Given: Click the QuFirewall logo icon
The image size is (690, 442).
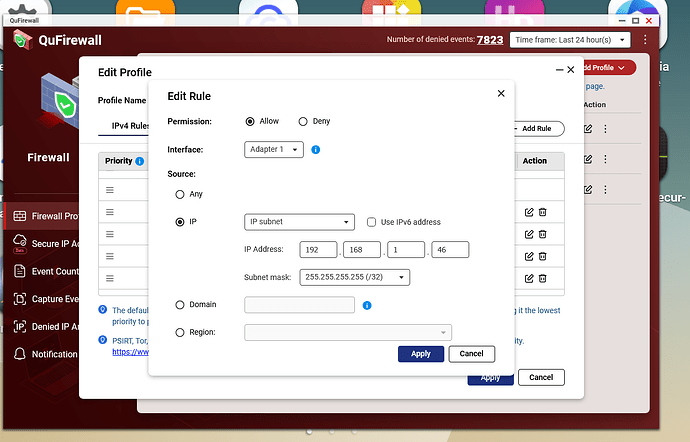Looking at the screenshot, I should (x=22, y=40).
